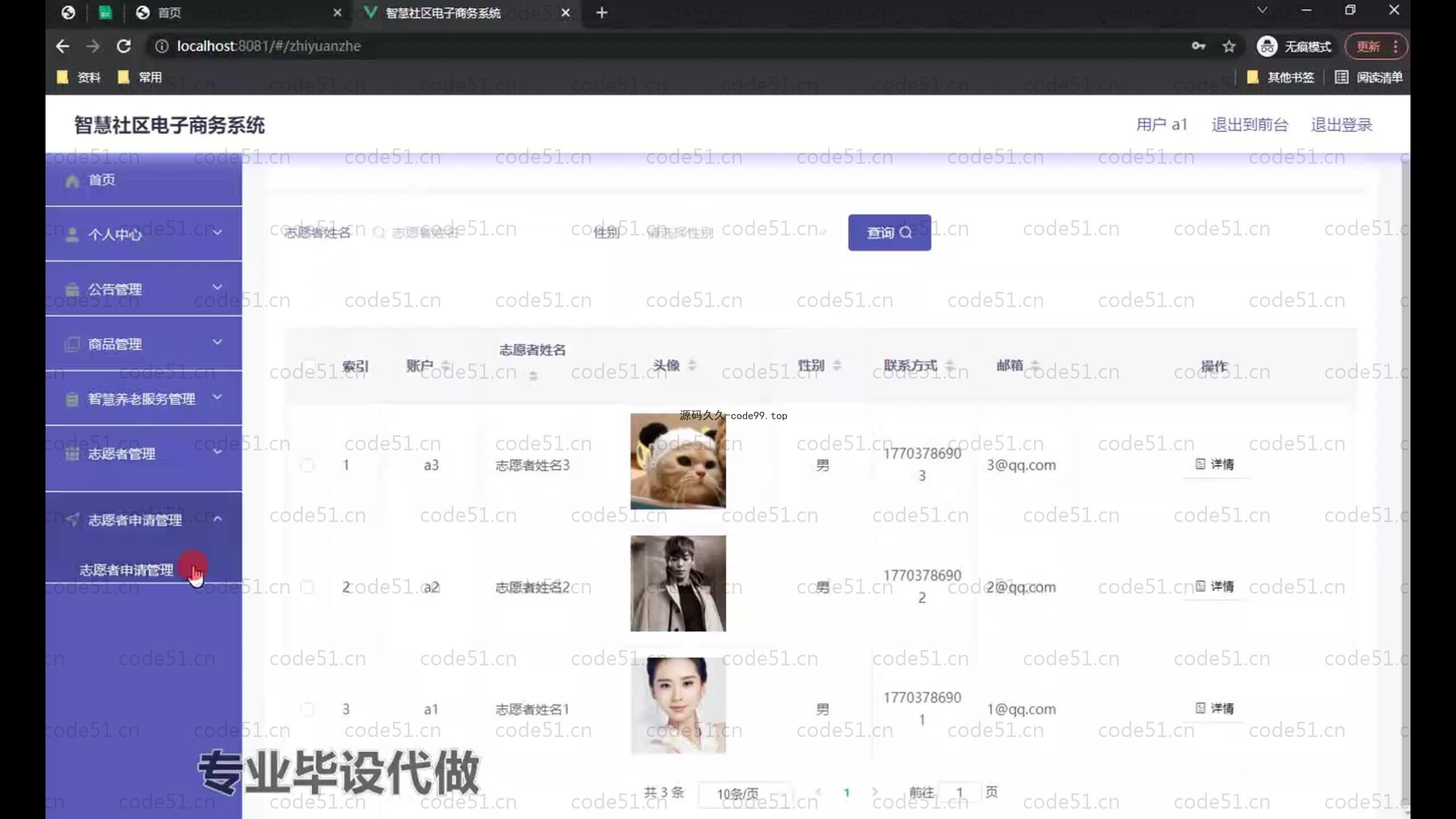Open the site info icon before localhost
This screenshot has height=819, width=1456.
click(162, 46)
